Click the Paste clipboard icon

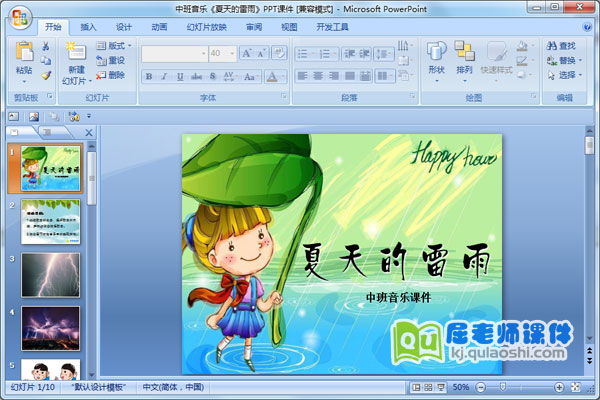point(24,51)
